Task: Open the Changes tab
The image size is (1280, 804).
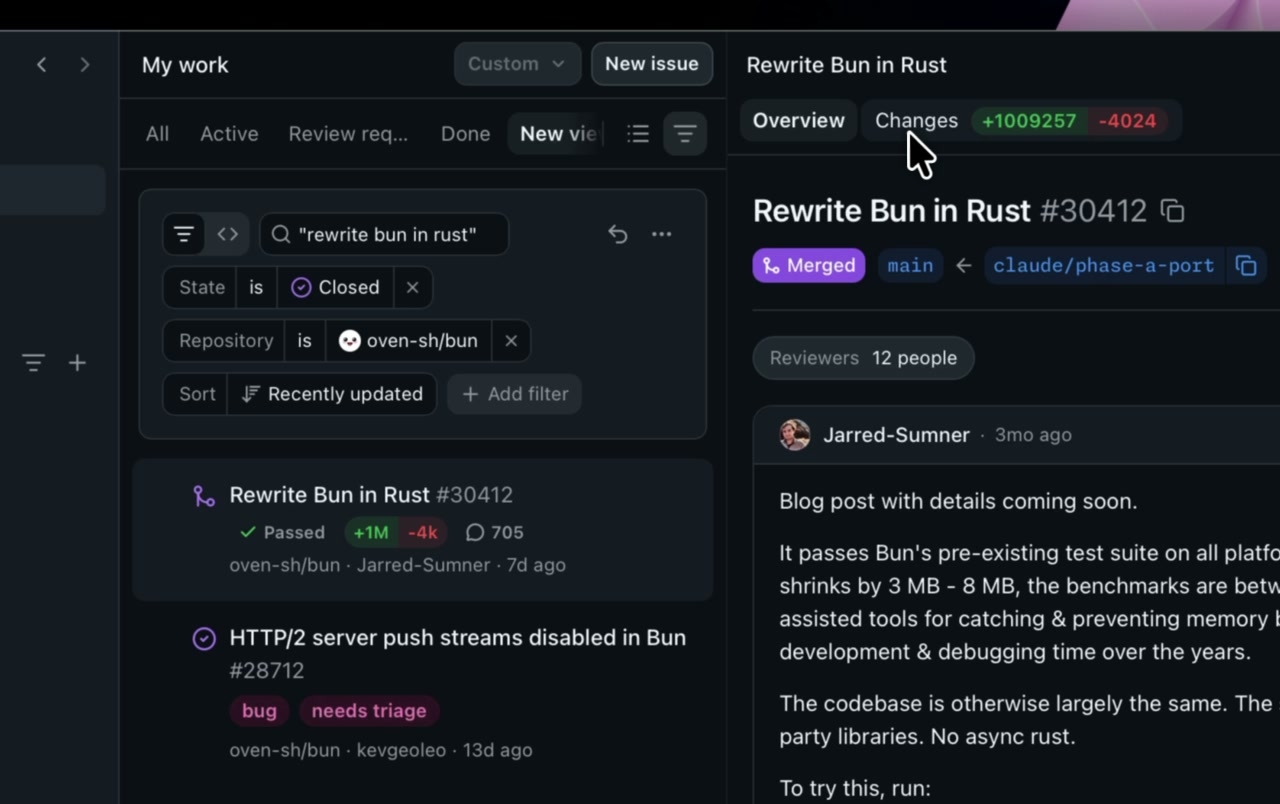Action: [x=1022, y=121]
